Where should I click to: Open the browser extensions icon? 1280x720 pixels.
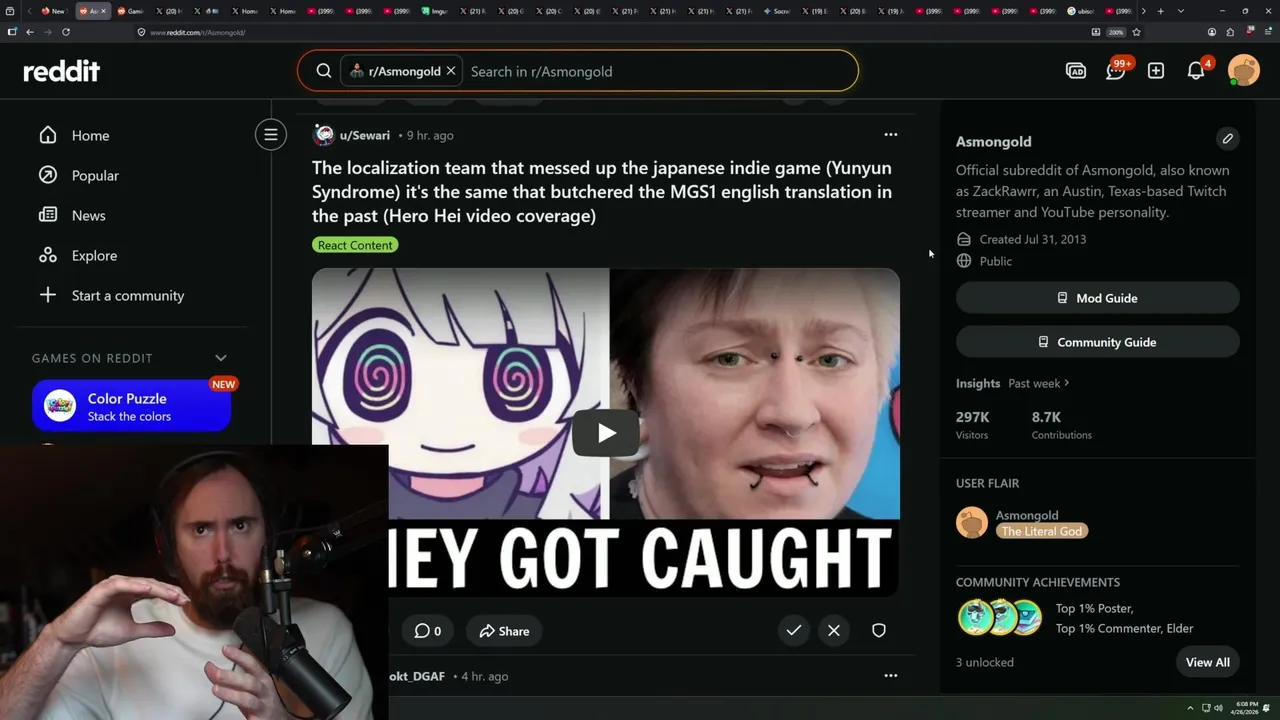pos(1230,32)
